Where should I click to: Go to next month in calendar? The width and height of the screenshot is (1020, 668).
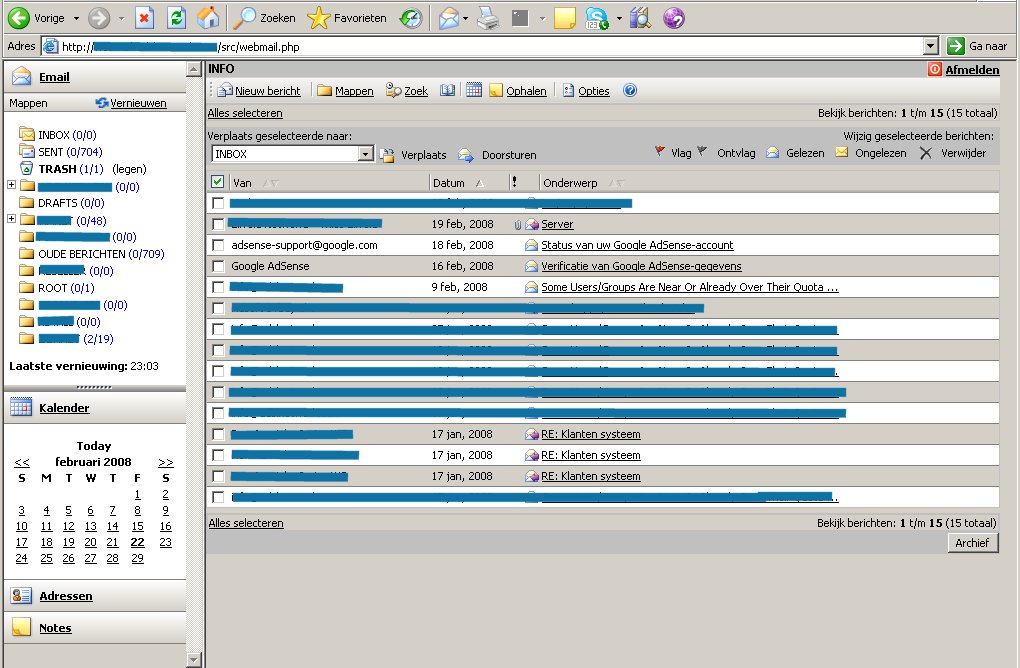pyautogui.click(x=166, y=462)
